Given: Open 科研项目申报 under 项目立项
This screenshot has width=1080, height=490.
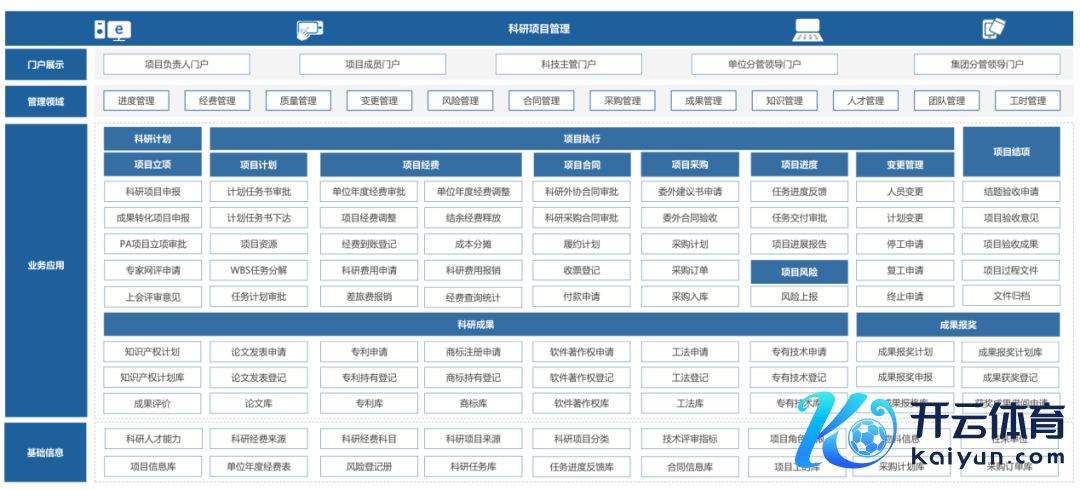Looking at the screenshot, I should [x=152, y=192].
